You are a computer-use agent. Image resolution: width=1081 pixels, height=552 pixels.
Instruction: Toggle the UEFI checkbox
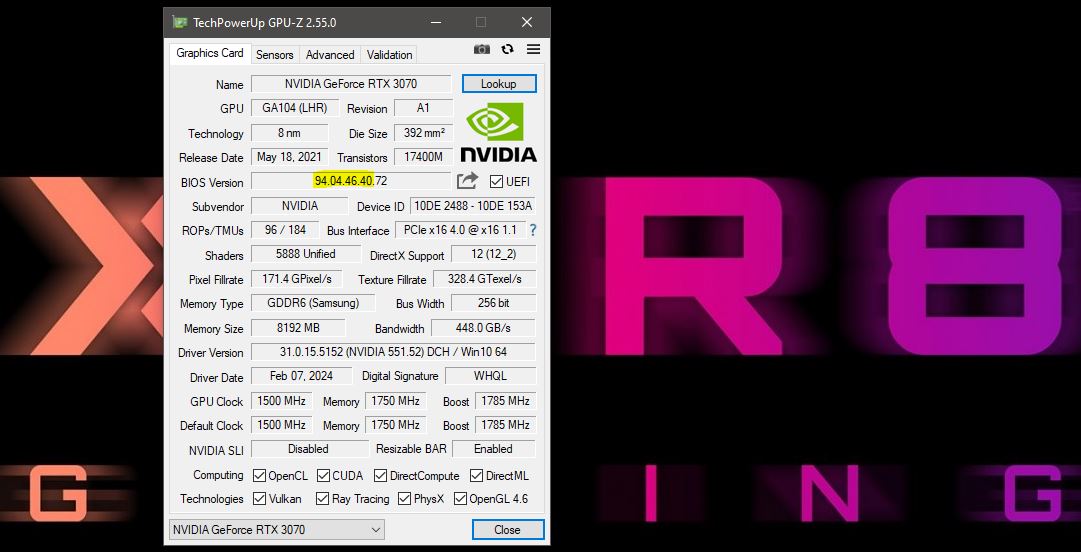pos(496,182)
